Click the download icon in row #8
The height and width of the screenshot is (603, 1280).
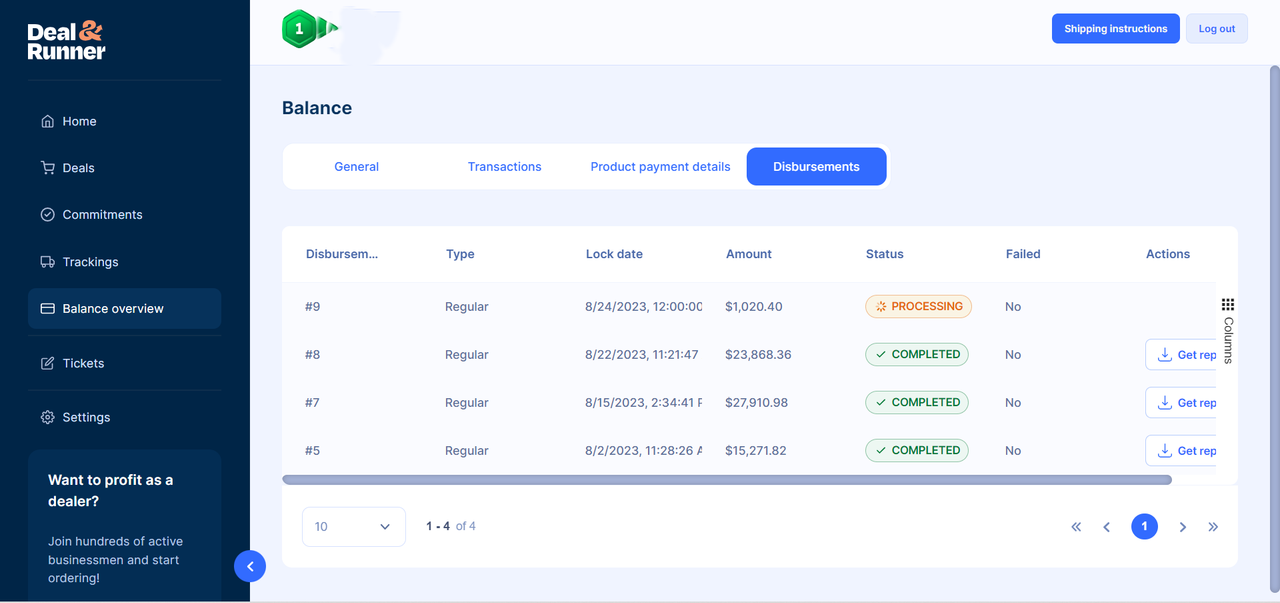click(1164, 354)
